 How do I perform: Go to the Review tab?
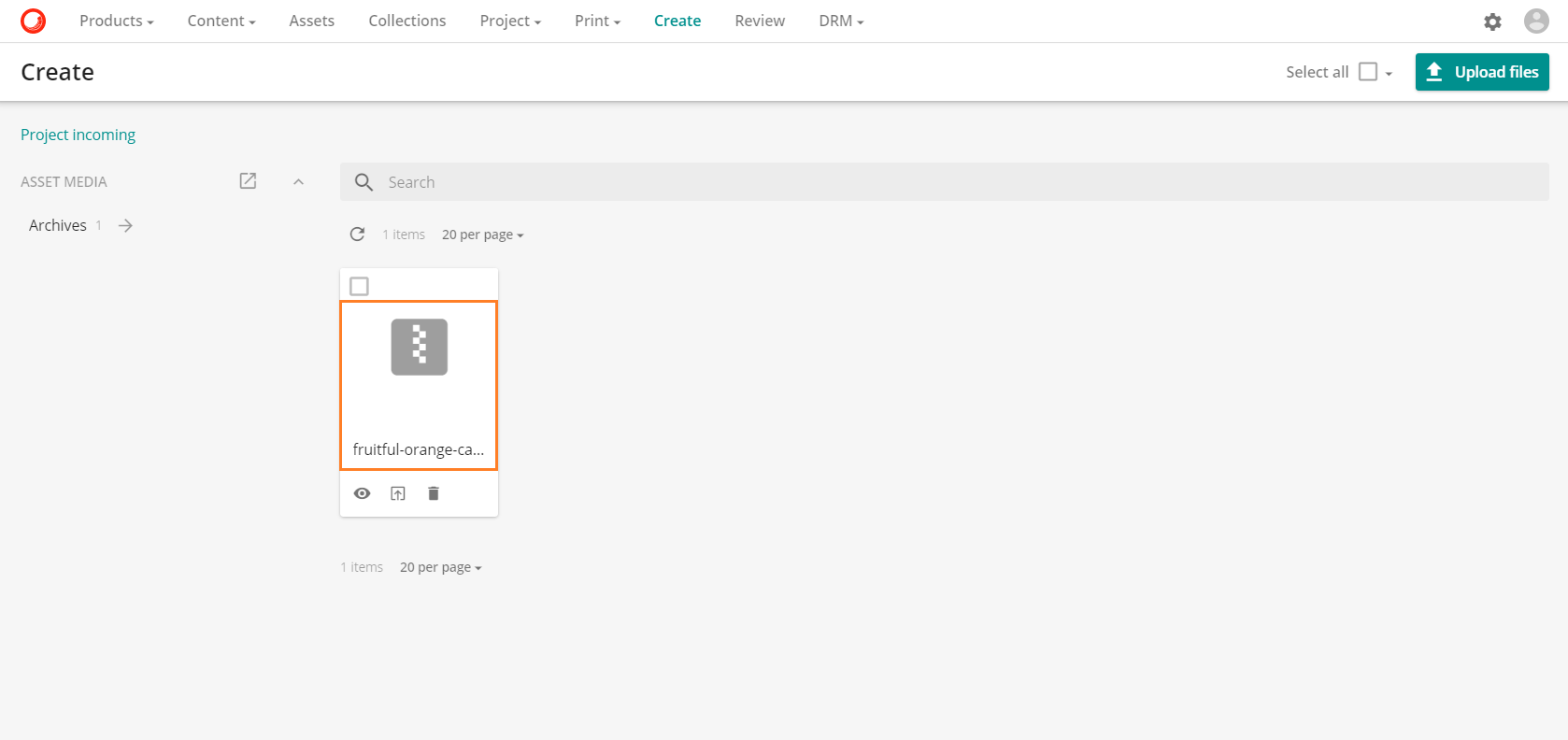coord(759,21)
